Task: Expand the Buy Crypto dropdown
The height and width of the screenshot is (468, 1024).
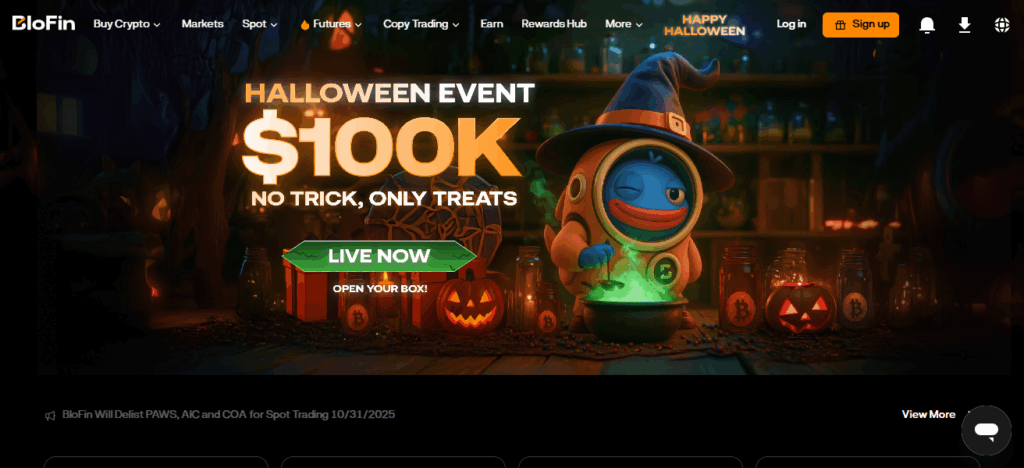Action: (x=127, y=24)
